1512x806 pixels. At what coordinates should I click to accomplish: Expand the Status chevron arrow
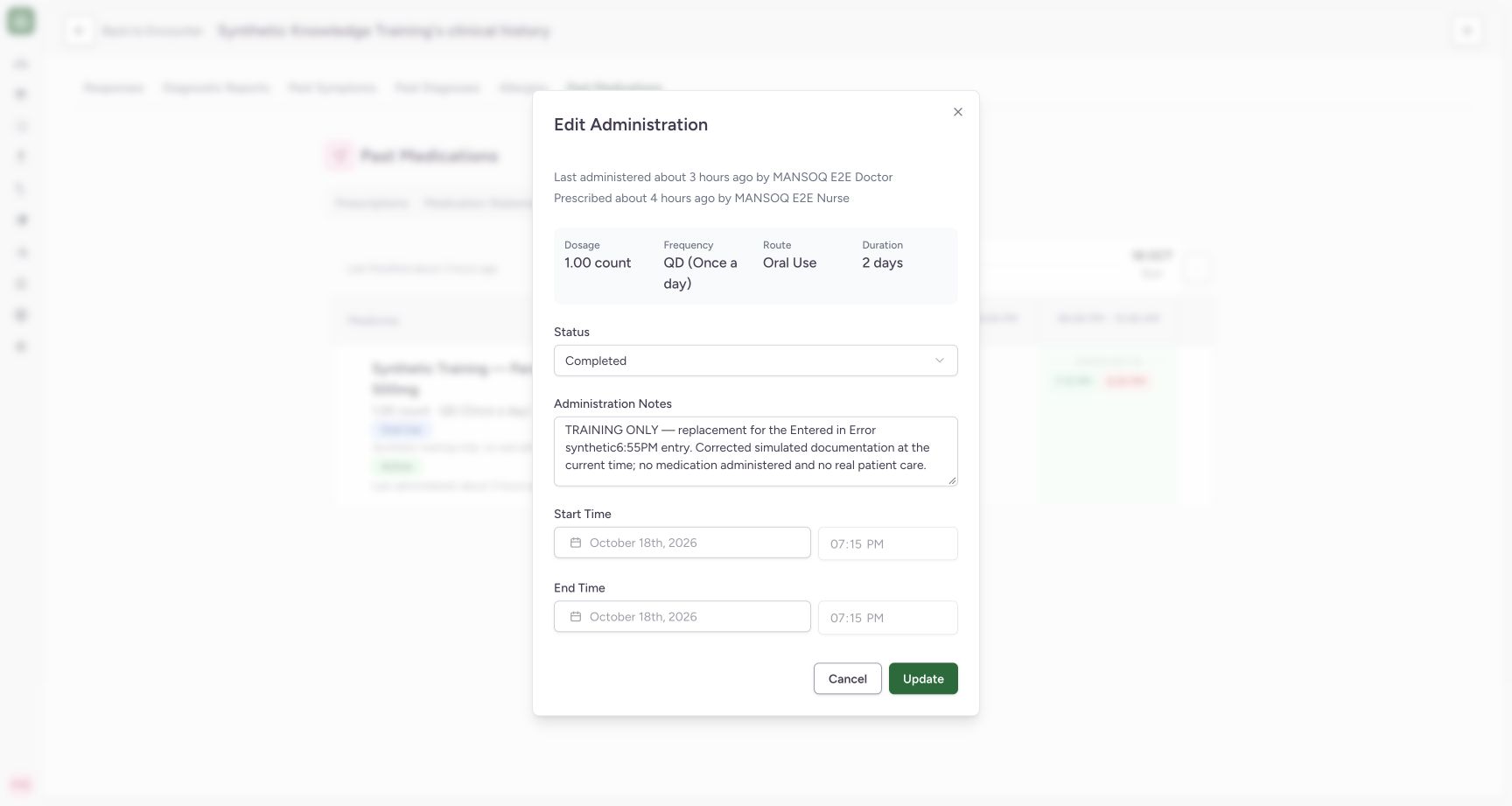pyautogui.click(x=940, y=361)
